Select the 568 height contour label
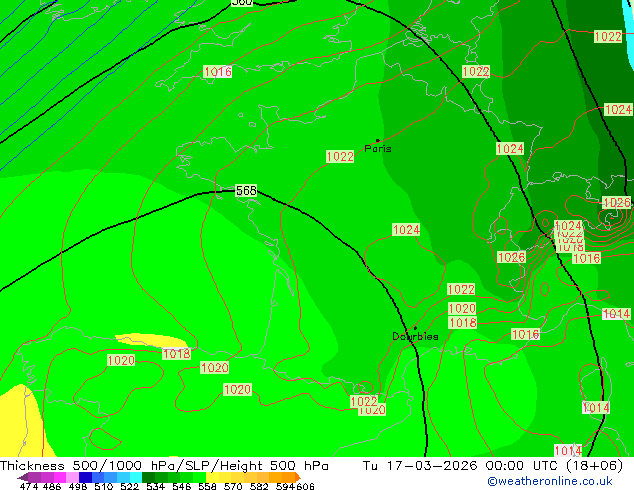This screenshot has height=490, width=634. point(246,190)
